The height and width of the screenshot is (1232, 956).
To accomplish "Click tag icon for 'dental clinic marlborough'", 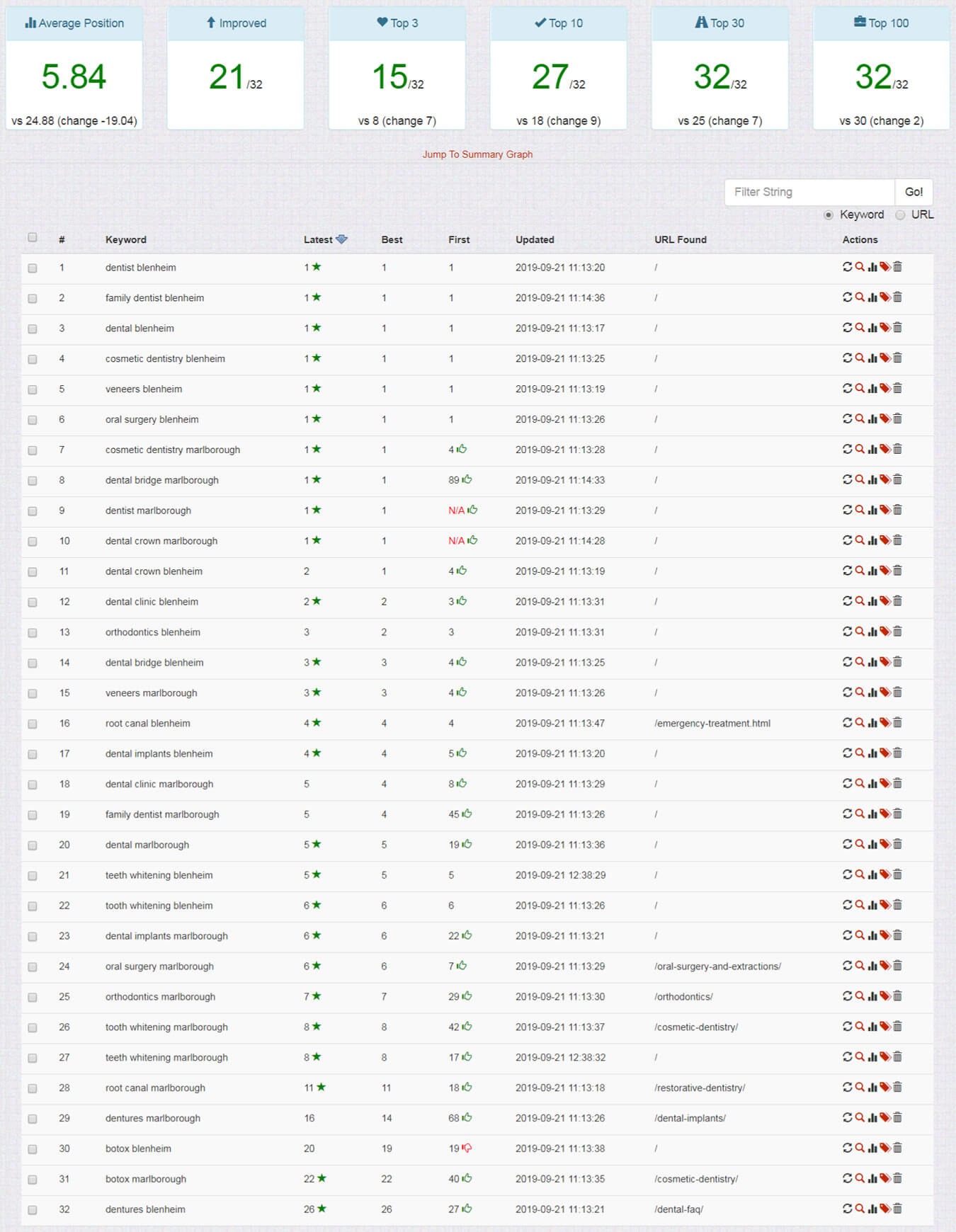I will point(885,784).
